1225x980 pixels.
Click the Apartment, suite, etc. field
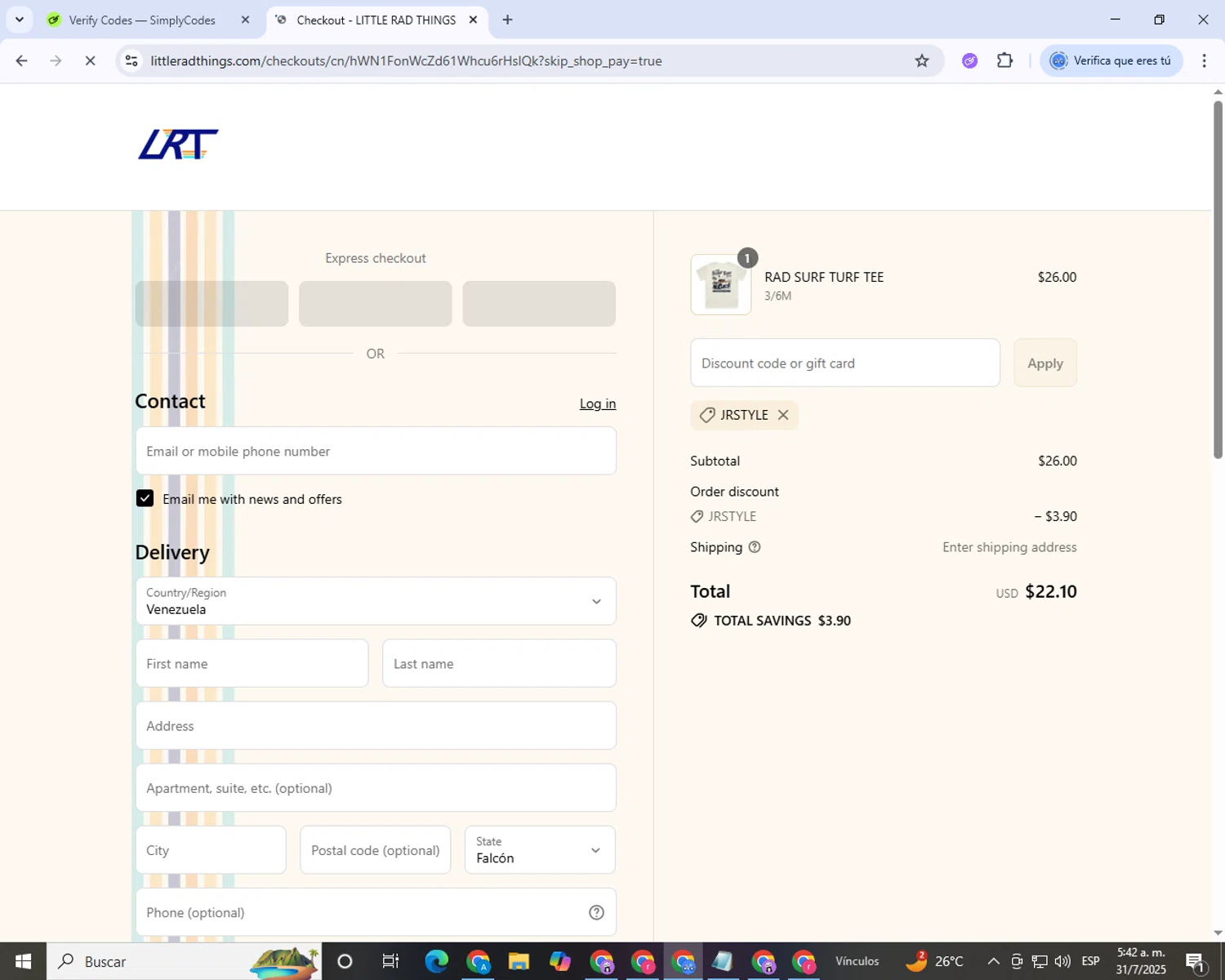[376, 787]
